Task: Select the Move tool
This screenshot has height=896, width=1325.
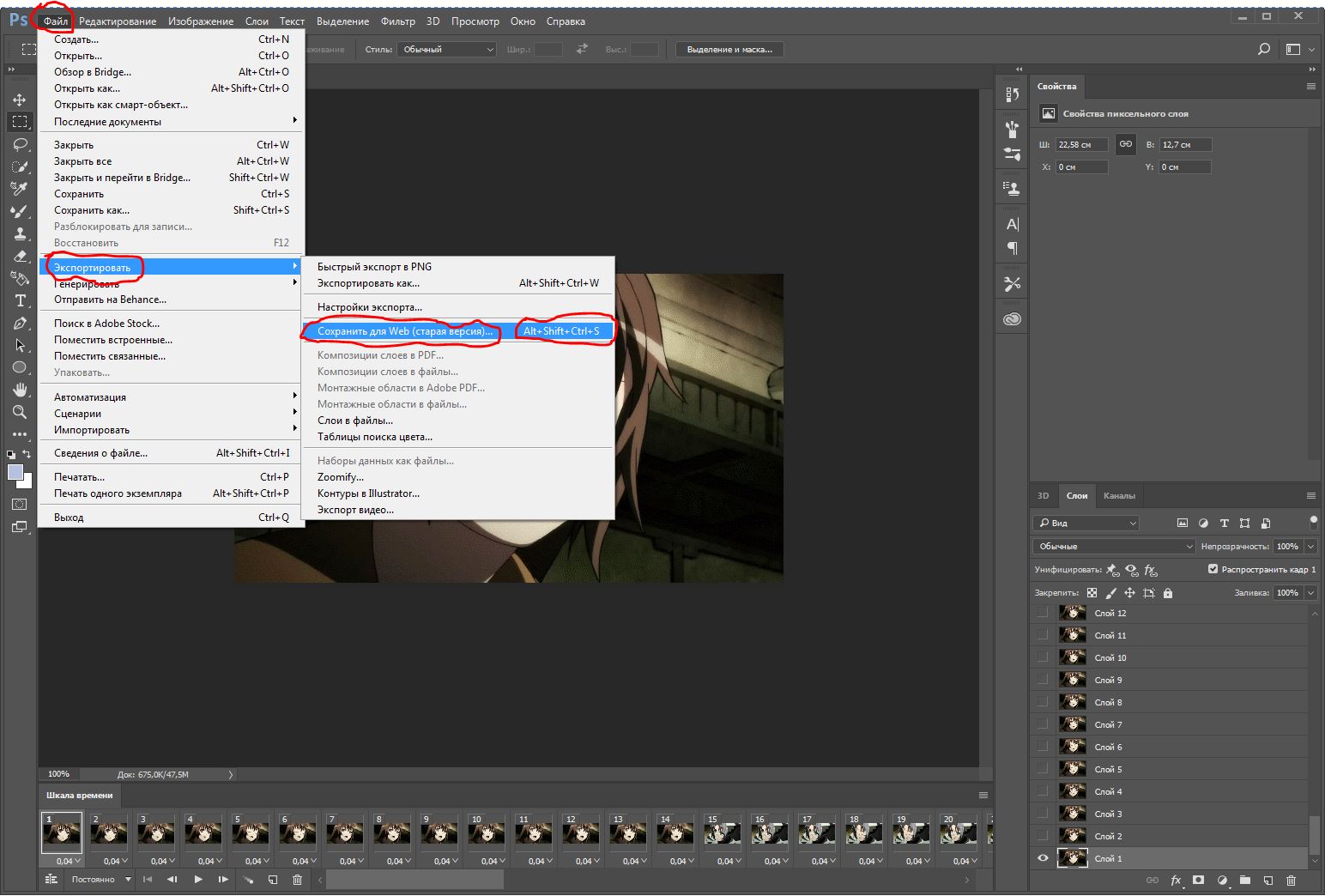Action: 20,100
